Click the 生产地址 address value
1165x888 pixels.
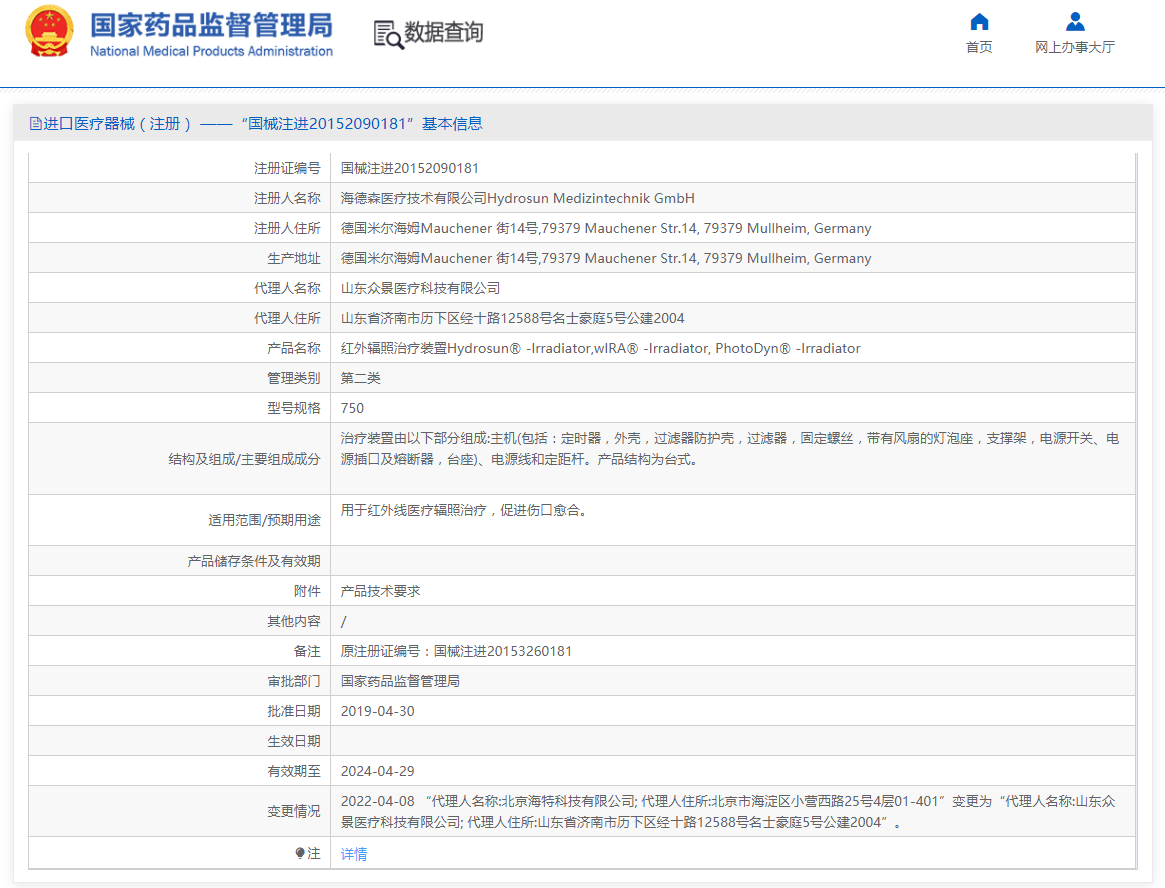(x=606, y=258)
